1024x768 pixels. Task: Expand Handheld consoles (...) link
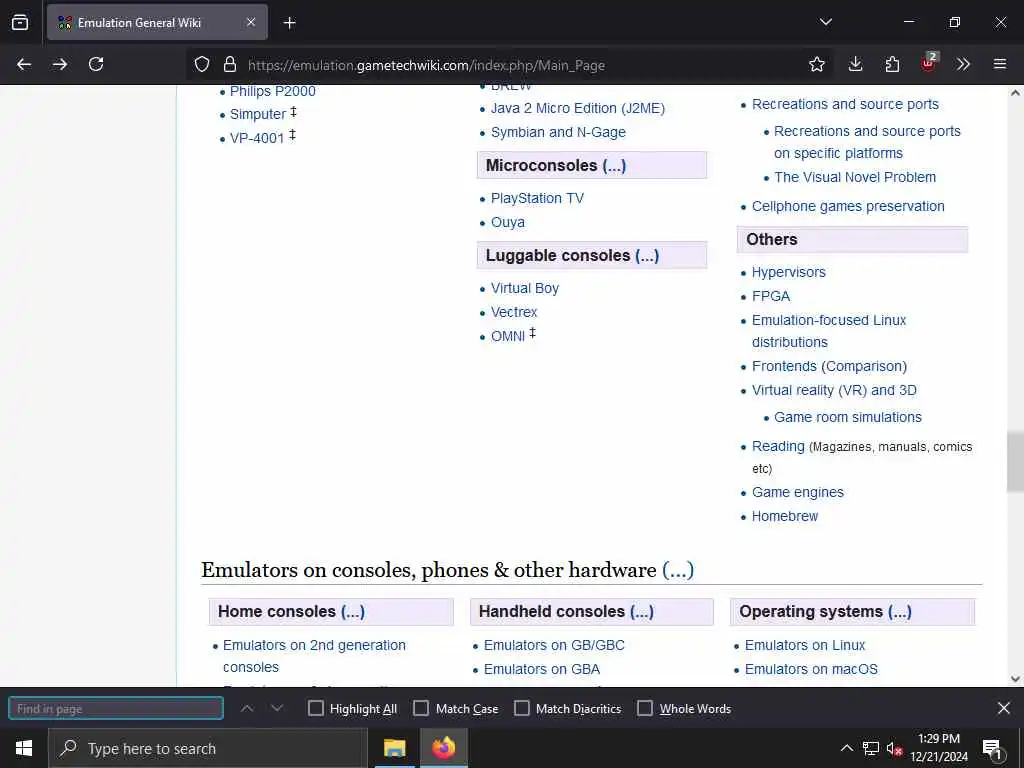(642, 612)
